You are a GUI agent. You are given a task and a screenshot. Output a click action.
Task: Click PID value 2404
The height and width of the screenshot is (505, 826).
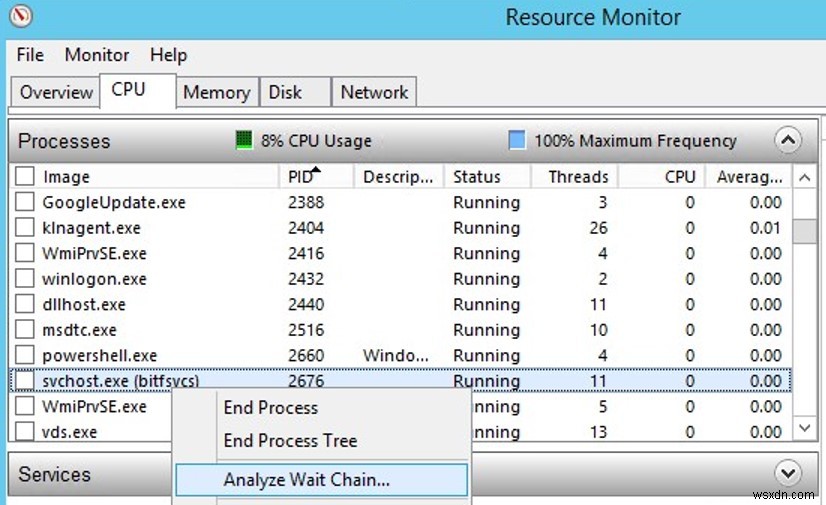(x=306, y=228)
